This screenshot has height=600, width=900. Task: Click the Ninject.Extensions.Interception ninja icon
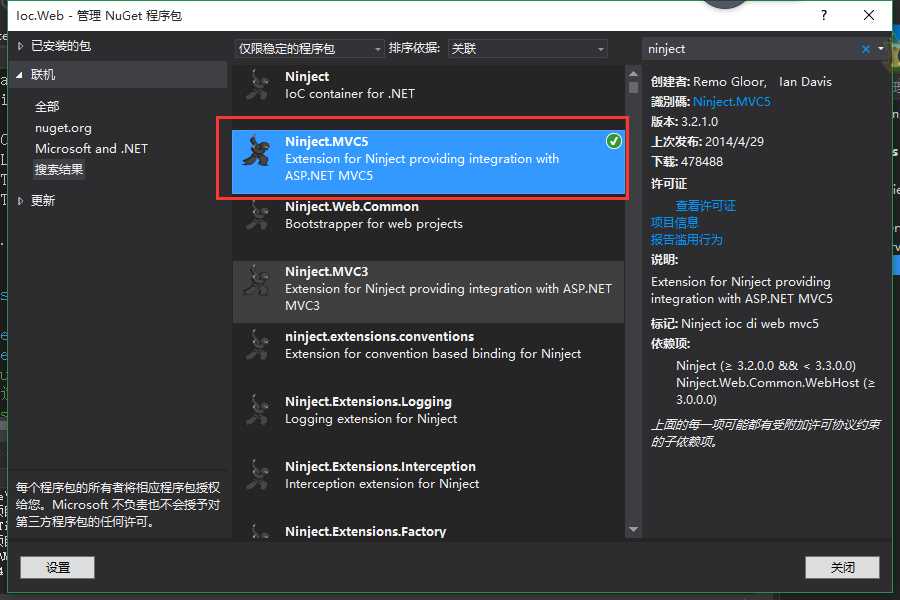(x=258, y=475)
